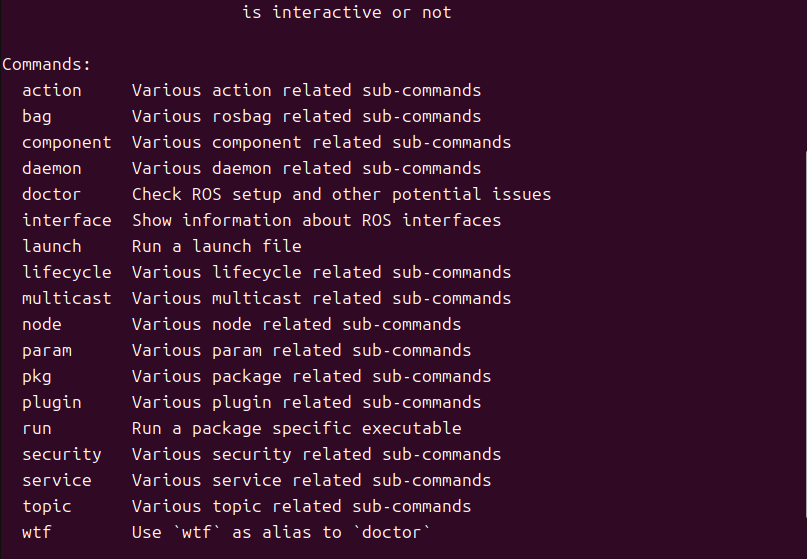The width and height of the screenshot is (807, 559).
Task: Click the 'Commands:' heading text
Action: coord(46,65)
